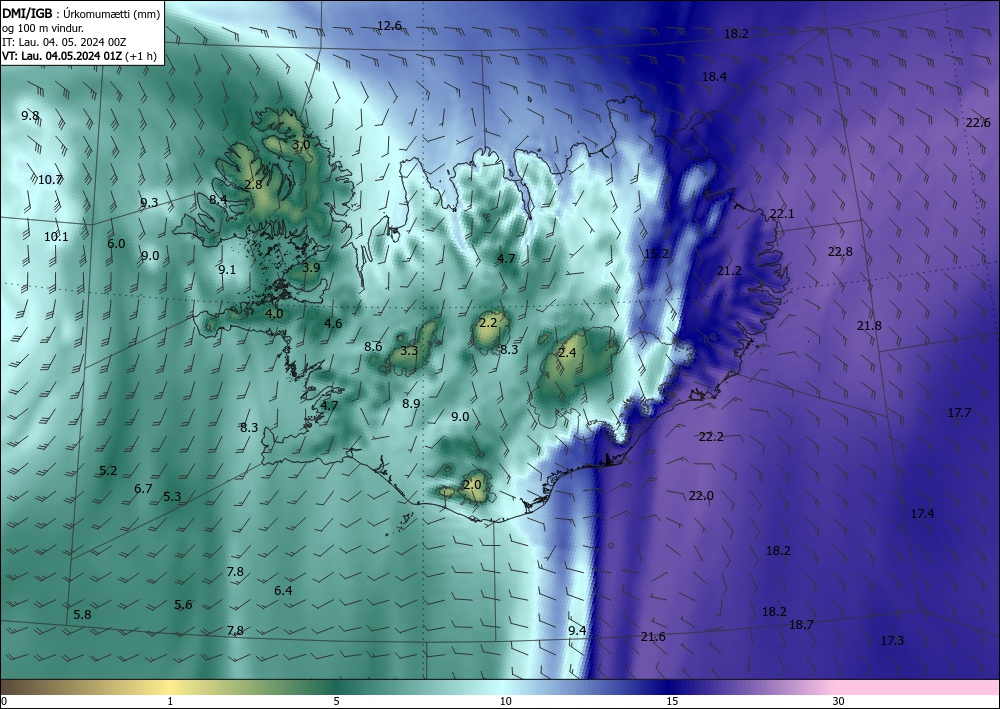Image resolution: width=1000 pixels, height=709 pixels.
Task: Click the 15.2 value on the map
Action: click(656, 254)
